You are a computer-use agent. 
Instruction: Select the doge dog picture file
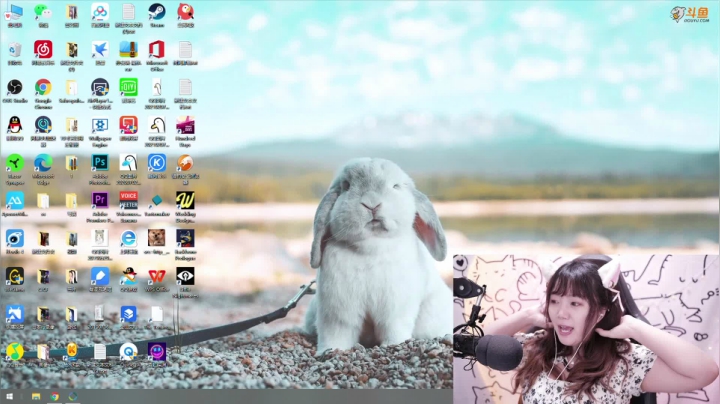tap(157, 239)
